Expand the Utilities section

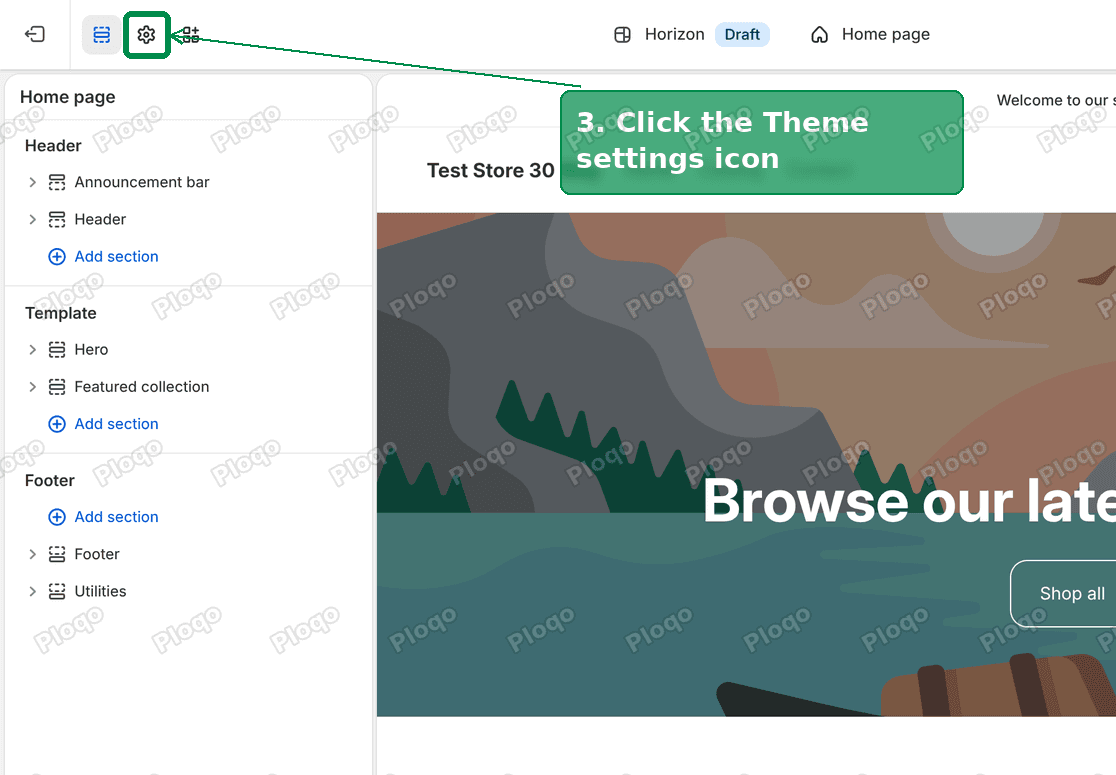pos(32,591)
